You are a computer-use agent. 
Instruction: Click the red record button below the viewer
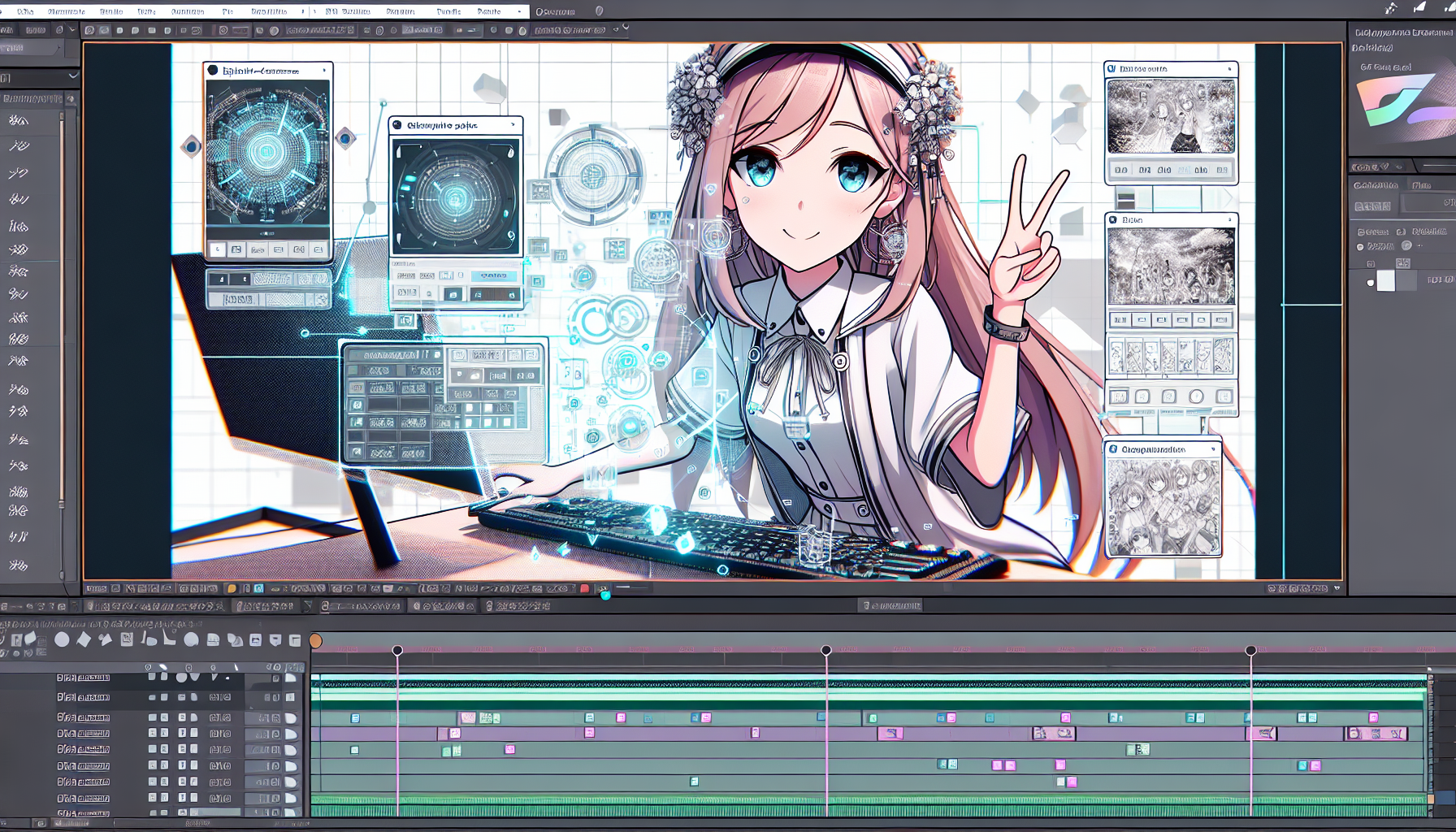tap(584, 588)
